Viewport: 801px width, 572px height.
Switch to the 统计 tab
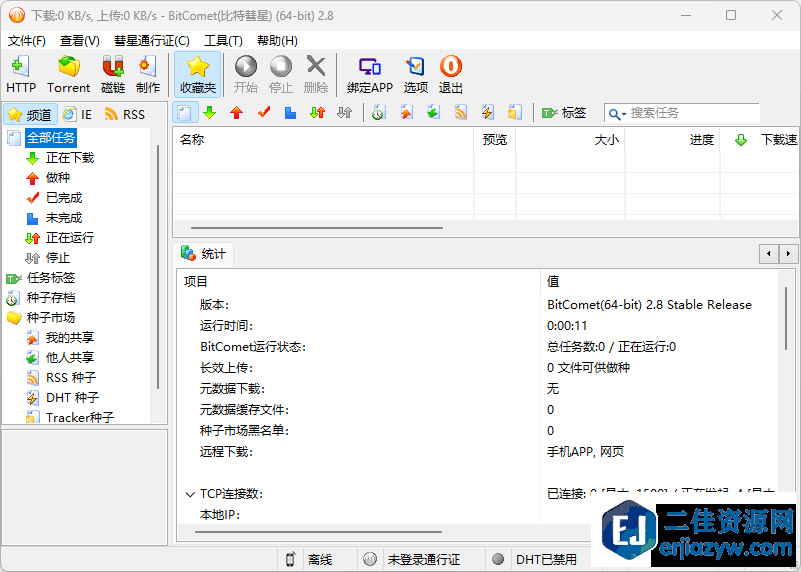click(x=203, y=254)
